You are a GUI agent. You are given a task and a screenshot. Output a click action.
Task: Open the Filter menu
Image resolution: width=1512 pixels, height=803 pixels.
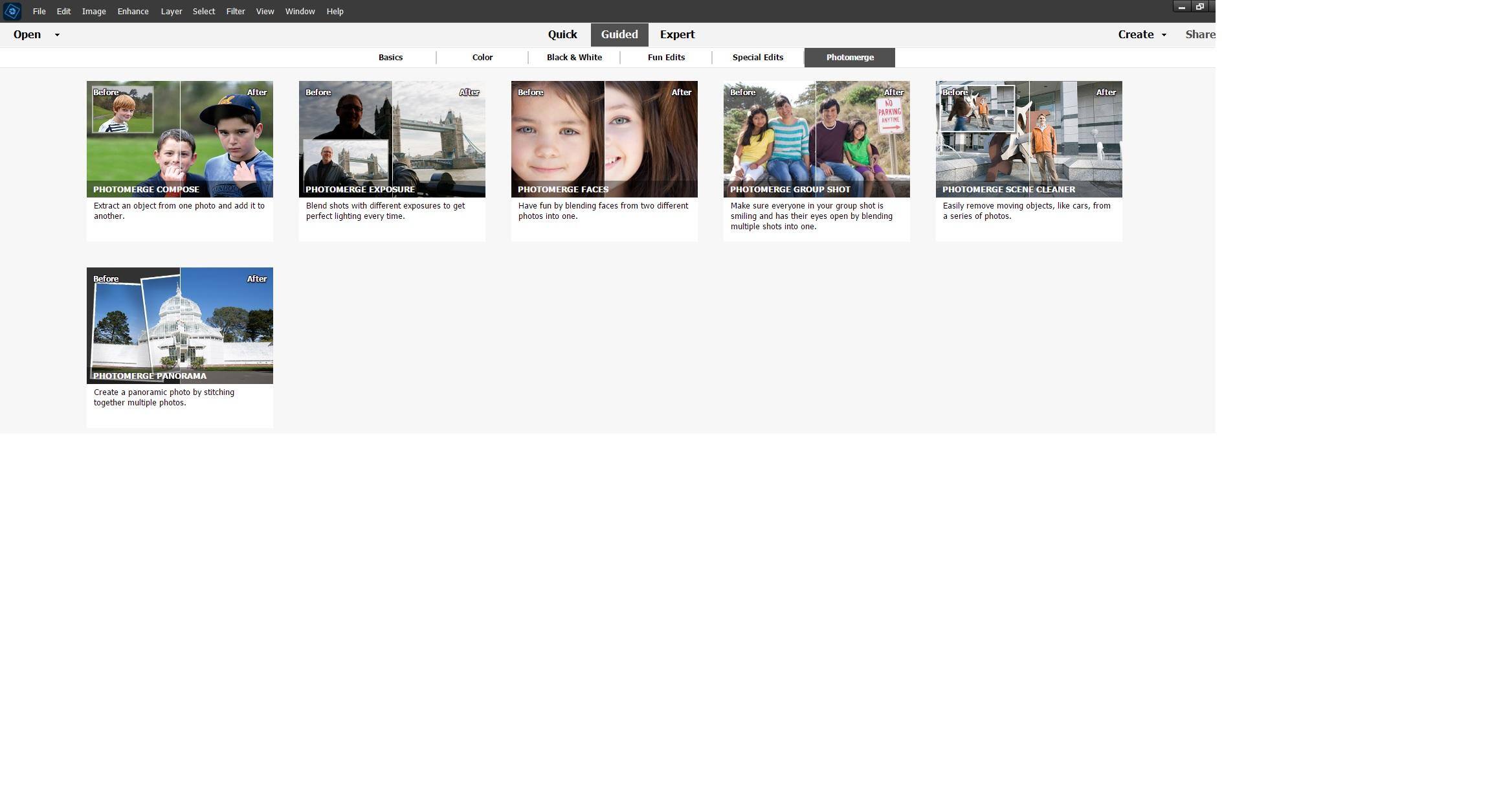pyautogui.click(x=235, y=12)
